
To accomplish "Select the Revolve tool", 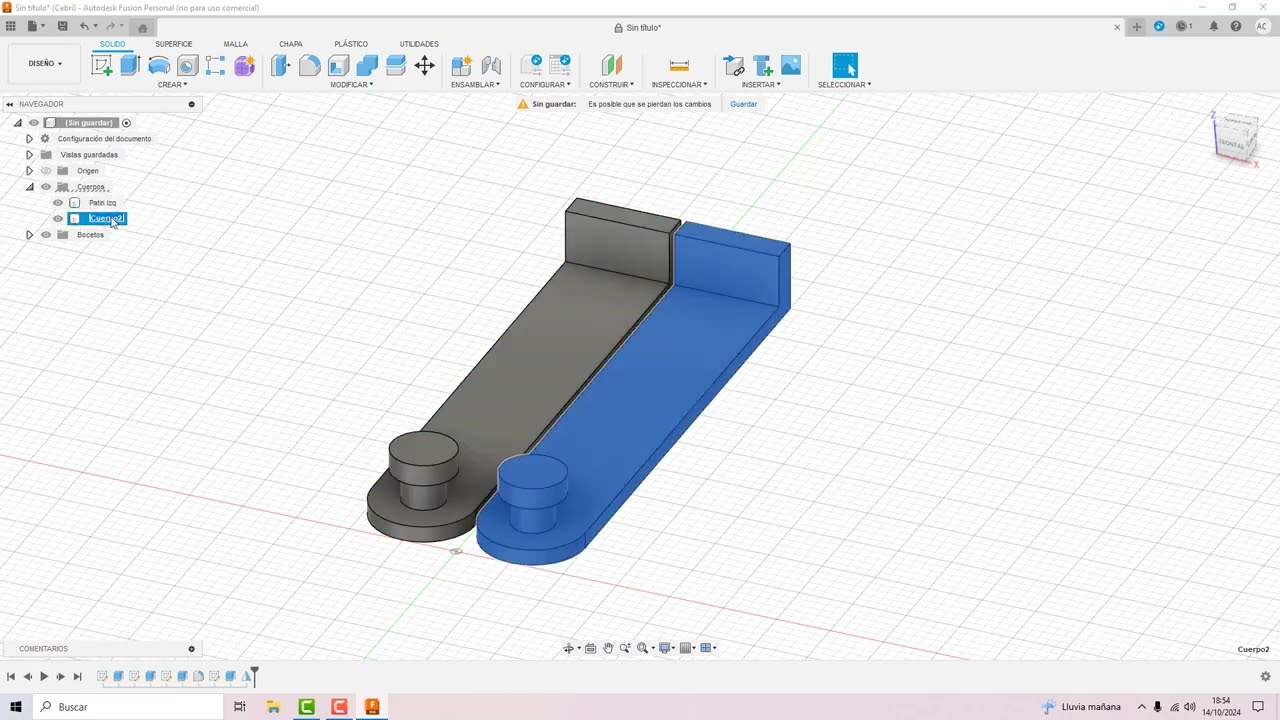I will tap(159, 66).
